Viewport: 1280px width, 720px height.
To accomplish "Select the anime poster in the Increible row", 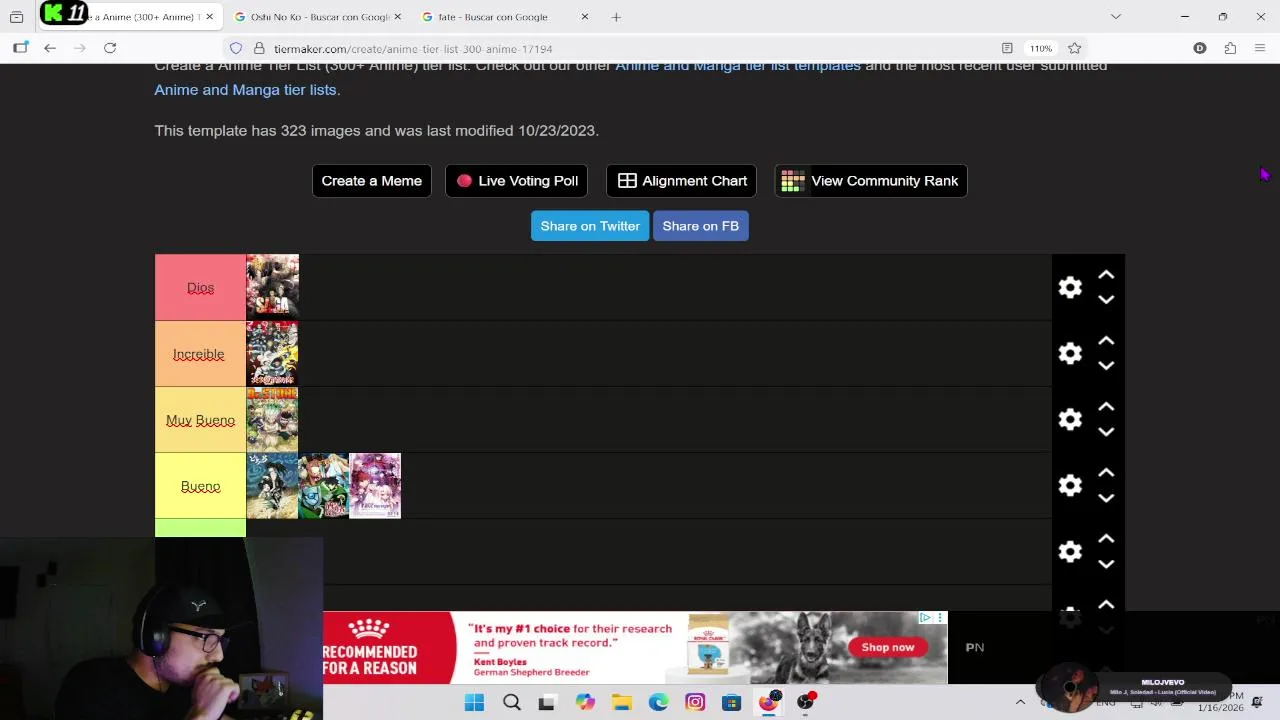I will tap(272, 353).
